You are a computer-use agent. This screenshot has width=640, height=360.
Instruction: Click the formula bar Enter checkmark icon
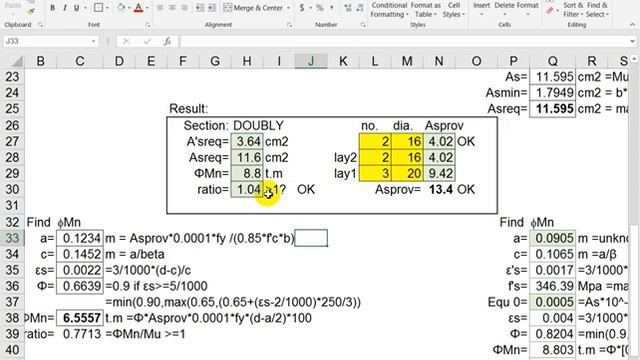point(147,41)
